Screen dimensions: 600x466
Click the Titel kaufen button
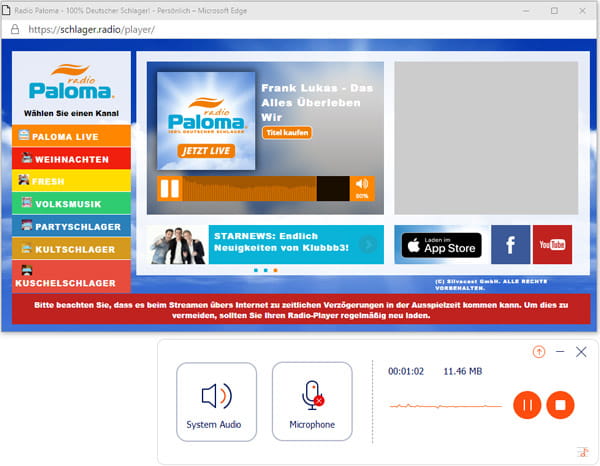coord(287,133)
